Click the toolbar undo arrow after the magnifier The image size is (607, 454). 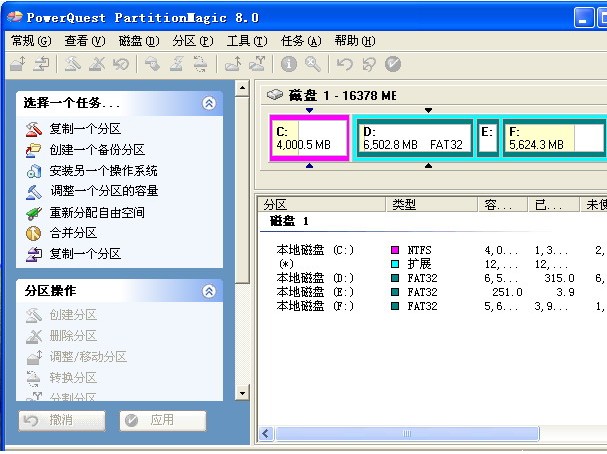click(344, 64)
